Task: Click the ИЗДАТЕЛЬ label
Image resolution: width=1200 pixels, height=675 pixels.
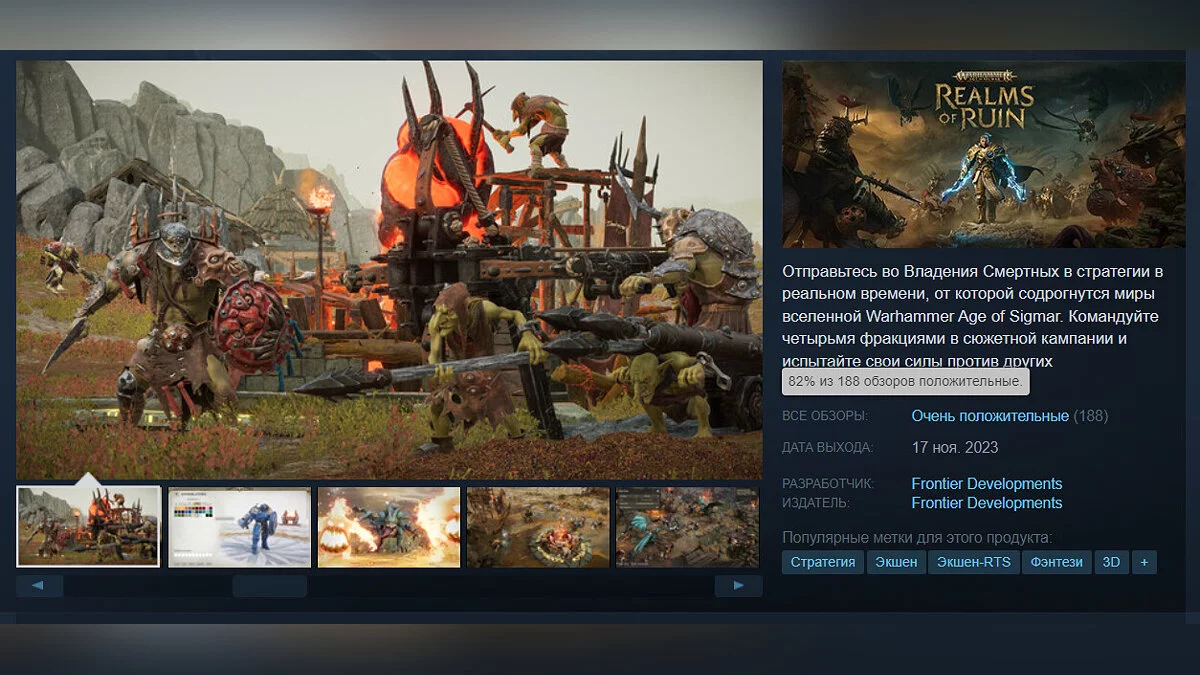Action: (816, 503)
